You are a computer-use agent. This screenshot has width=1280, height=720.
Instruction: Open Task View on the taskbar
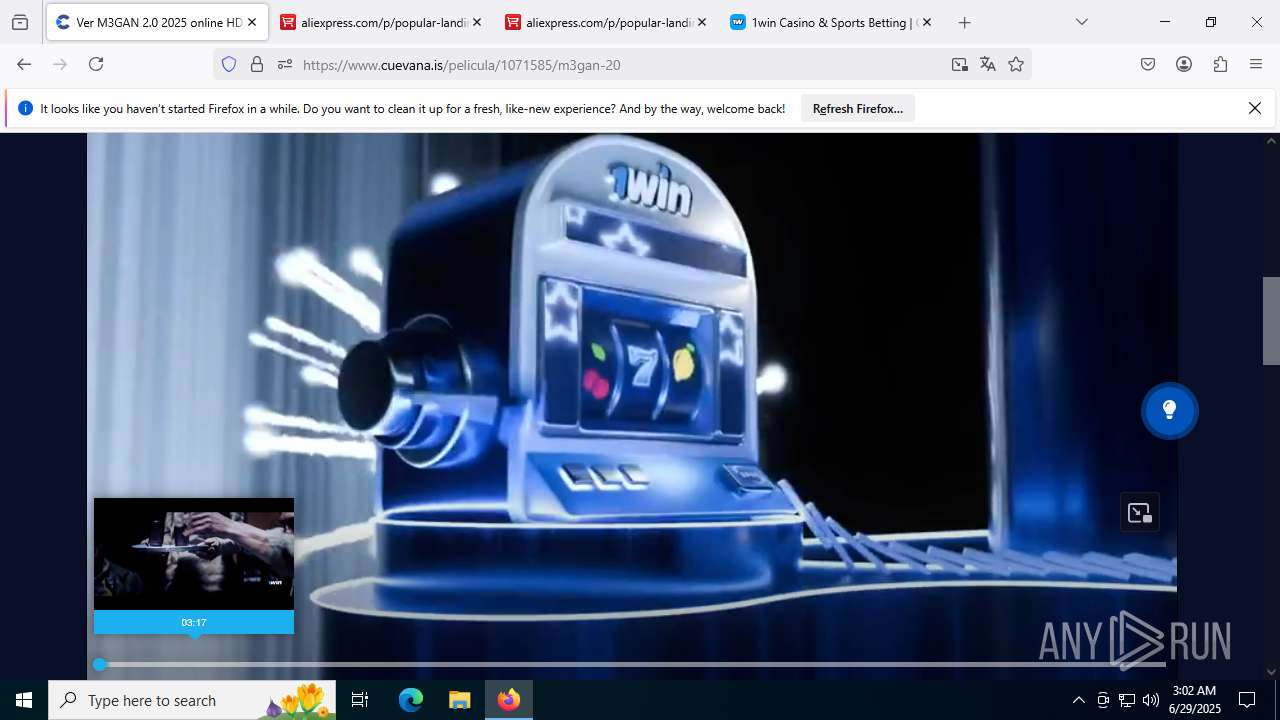tap(360, 700)
